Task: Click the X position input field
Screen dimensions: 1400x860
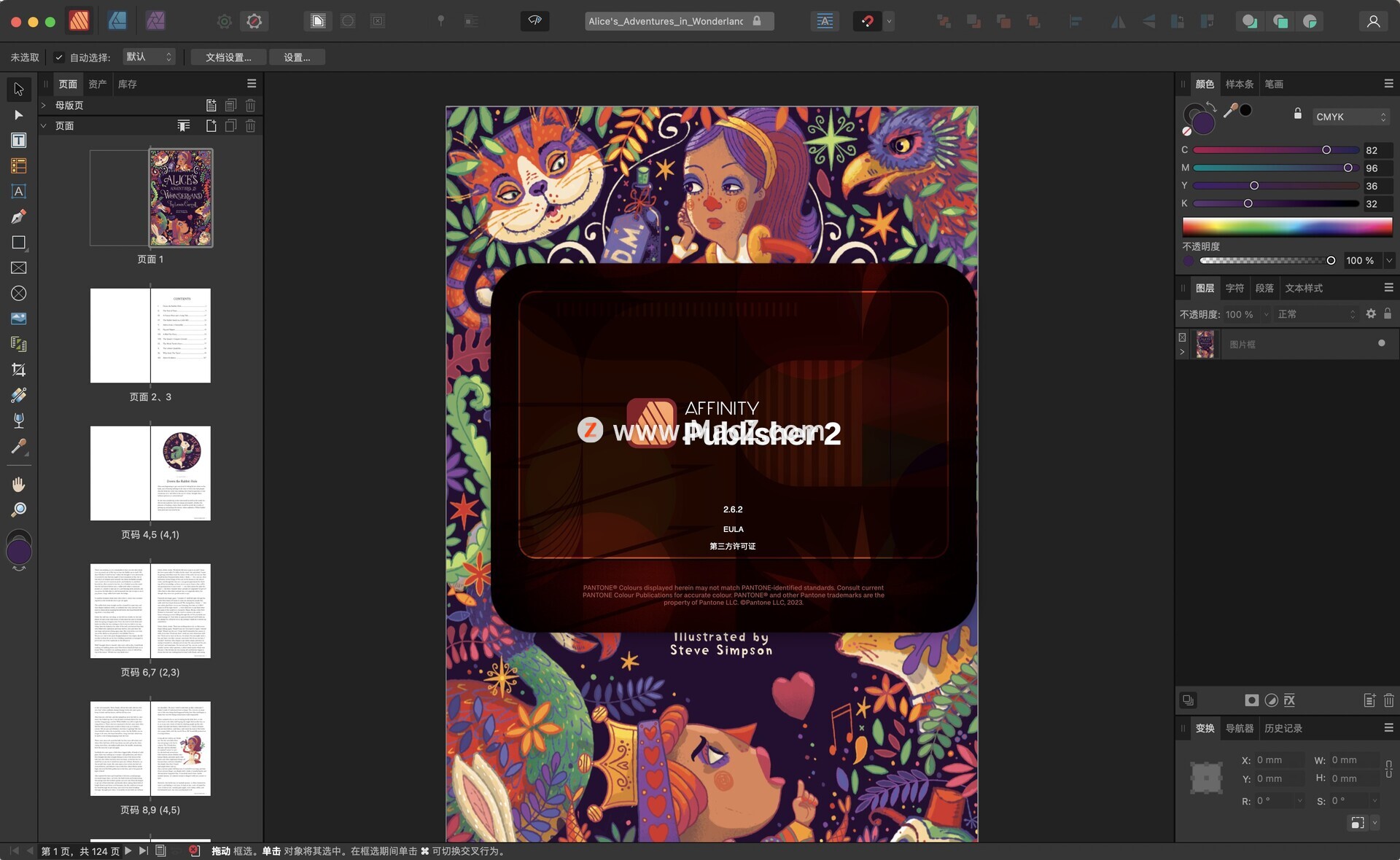Action: tap(1280, 759)
